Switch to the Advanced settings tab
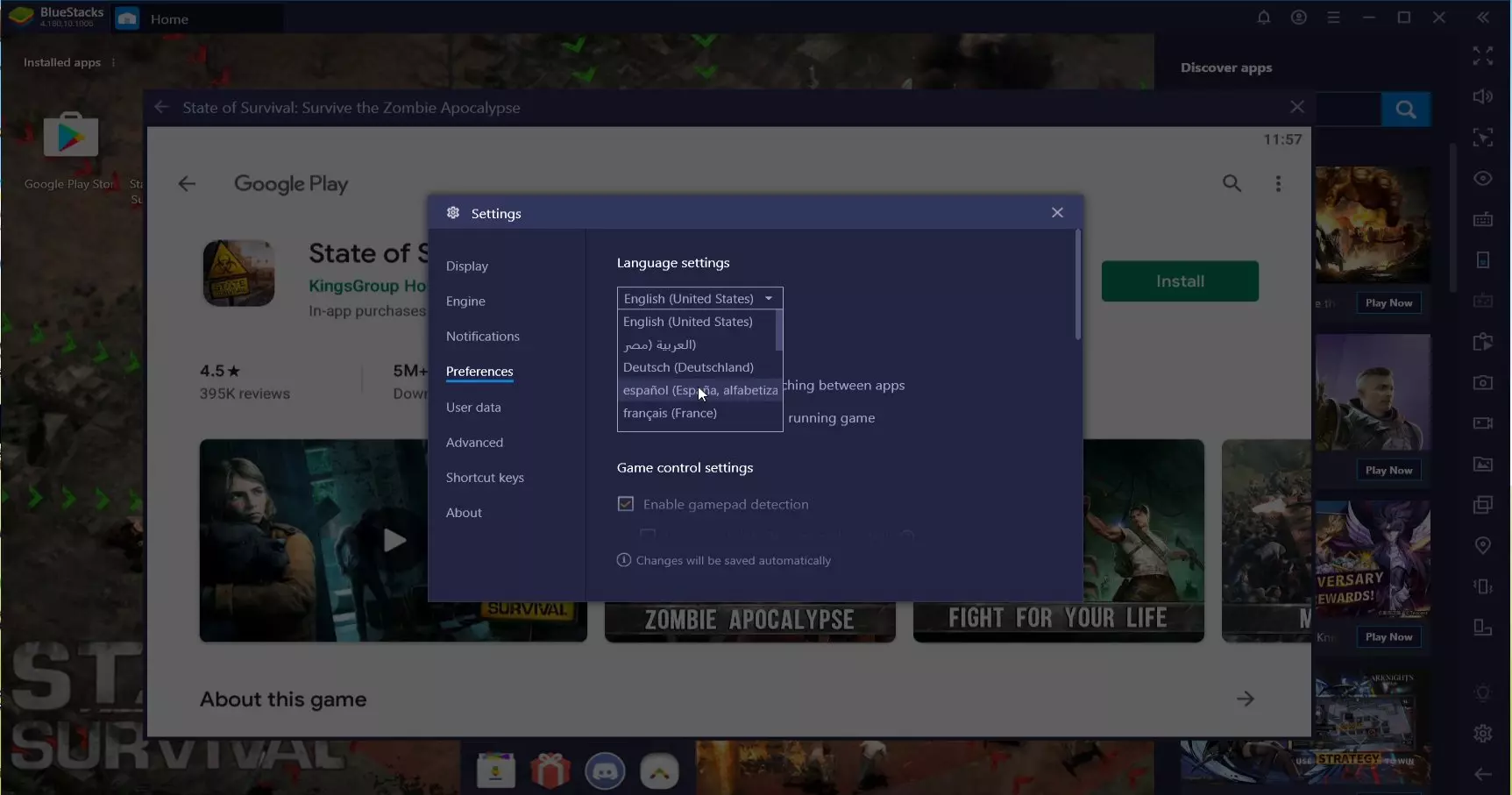 (474, 443)
